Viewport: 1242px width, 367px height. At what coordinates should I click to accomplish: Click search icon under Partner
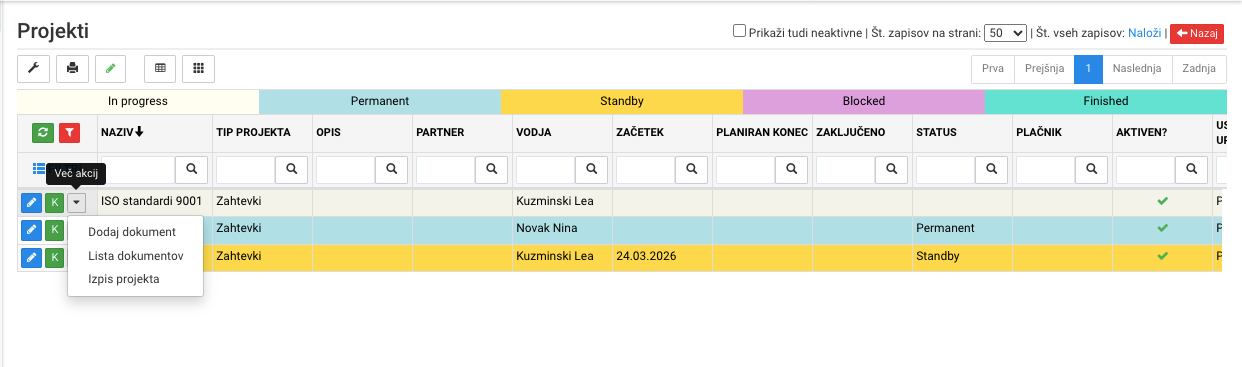(491, 169)
